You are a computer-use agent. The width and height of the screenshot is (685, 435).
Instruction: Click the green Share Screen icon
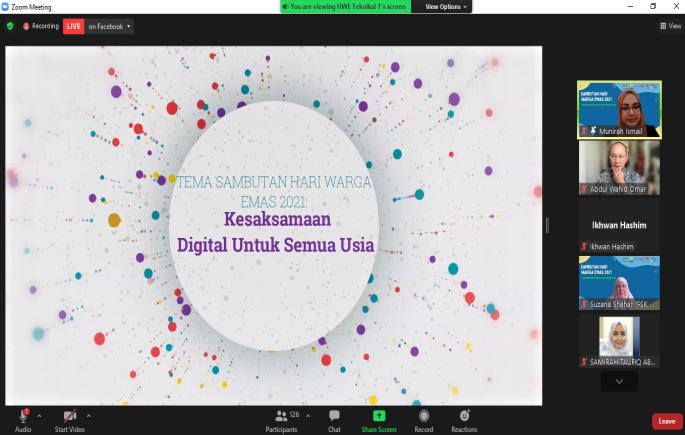379,415
